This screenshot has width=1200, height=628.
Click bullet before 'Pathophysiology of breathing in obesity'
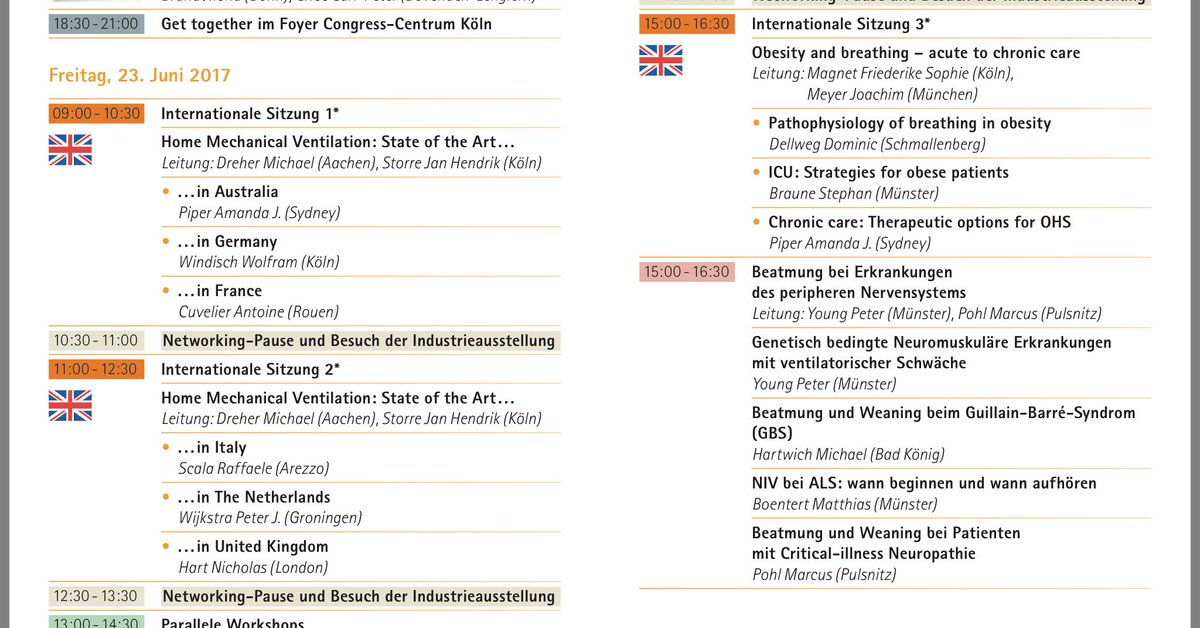pyautogui.click(x=757, y=124)
